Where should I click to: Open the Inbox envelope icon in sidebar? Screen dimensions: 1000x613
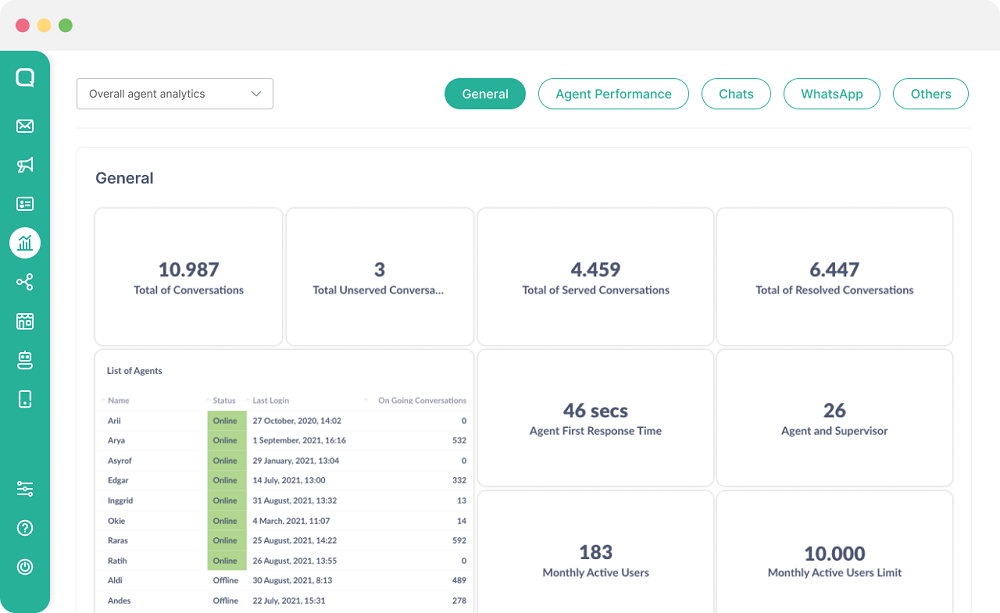pyautogui.click(x=25, y=126)
